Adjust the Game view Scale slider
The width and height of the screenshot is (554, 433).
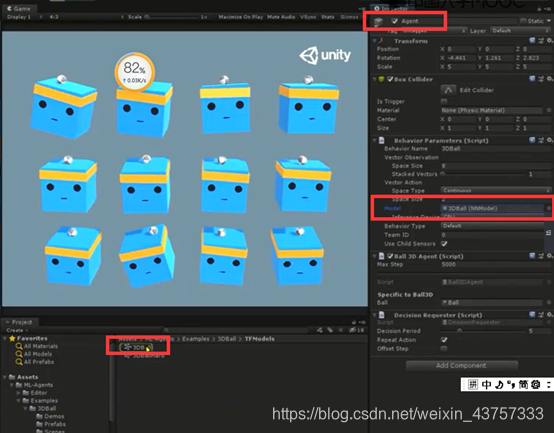171,17
